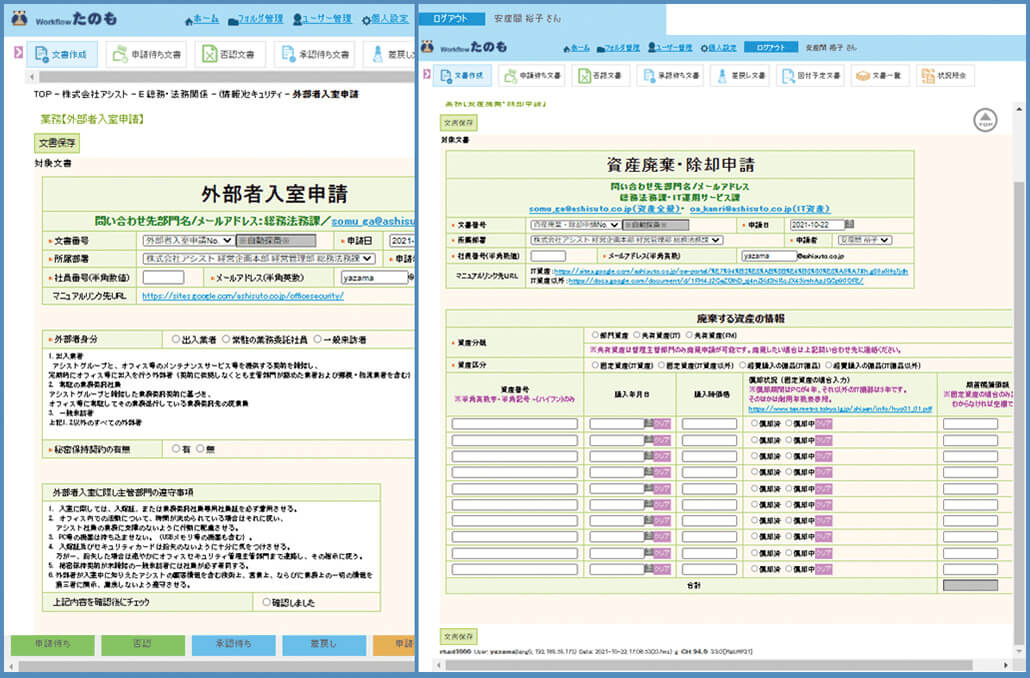Open 申請者 dropdown in right window
The width and height of the screenshot is (1030, 678).
coord(865,240)
